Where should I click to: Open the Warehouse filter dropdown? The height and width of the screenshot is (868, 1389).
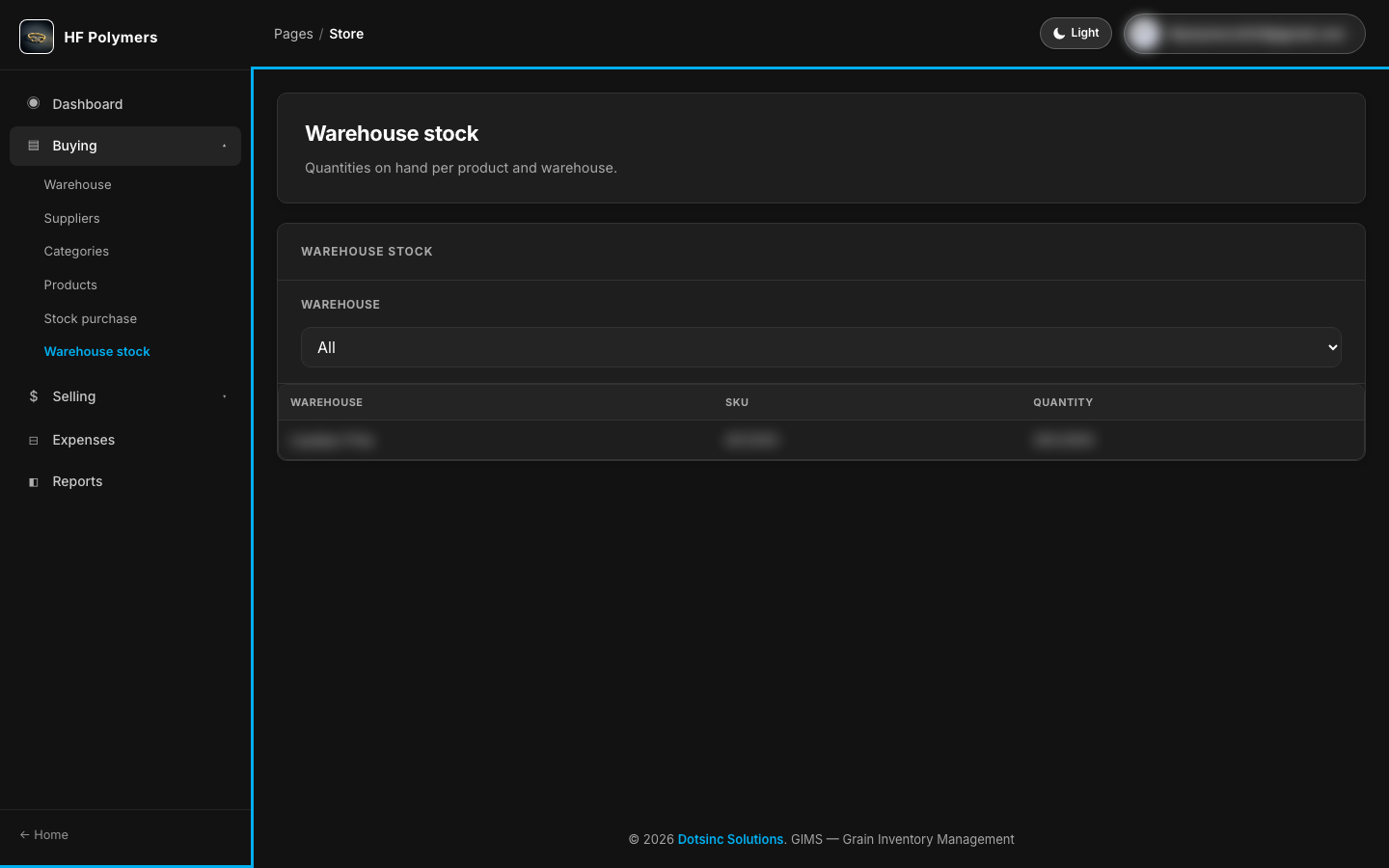coord(821,347)
